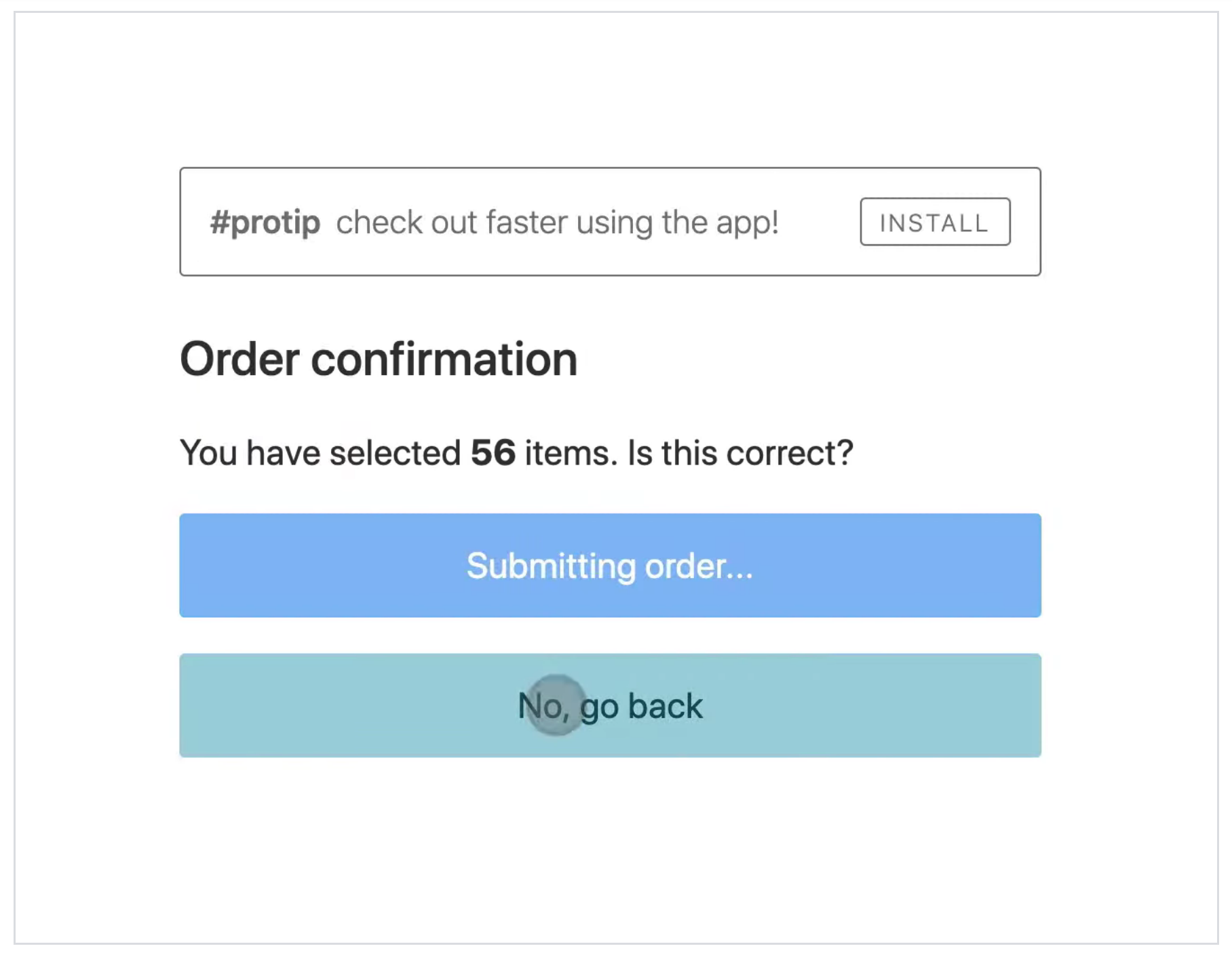
Task: Click the INSTALL button in the banner
Action: (934, 222)
